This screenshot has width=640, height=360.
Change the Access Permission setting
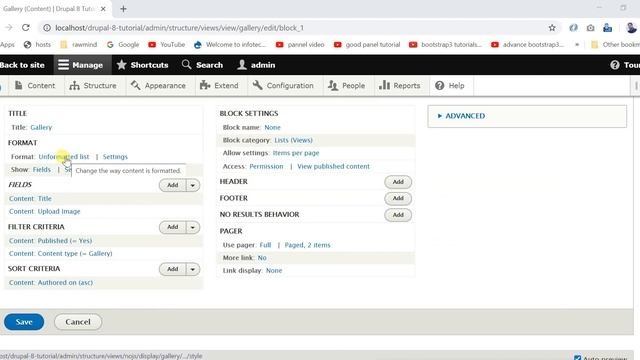pyautogui.click(x=266, y=167)
